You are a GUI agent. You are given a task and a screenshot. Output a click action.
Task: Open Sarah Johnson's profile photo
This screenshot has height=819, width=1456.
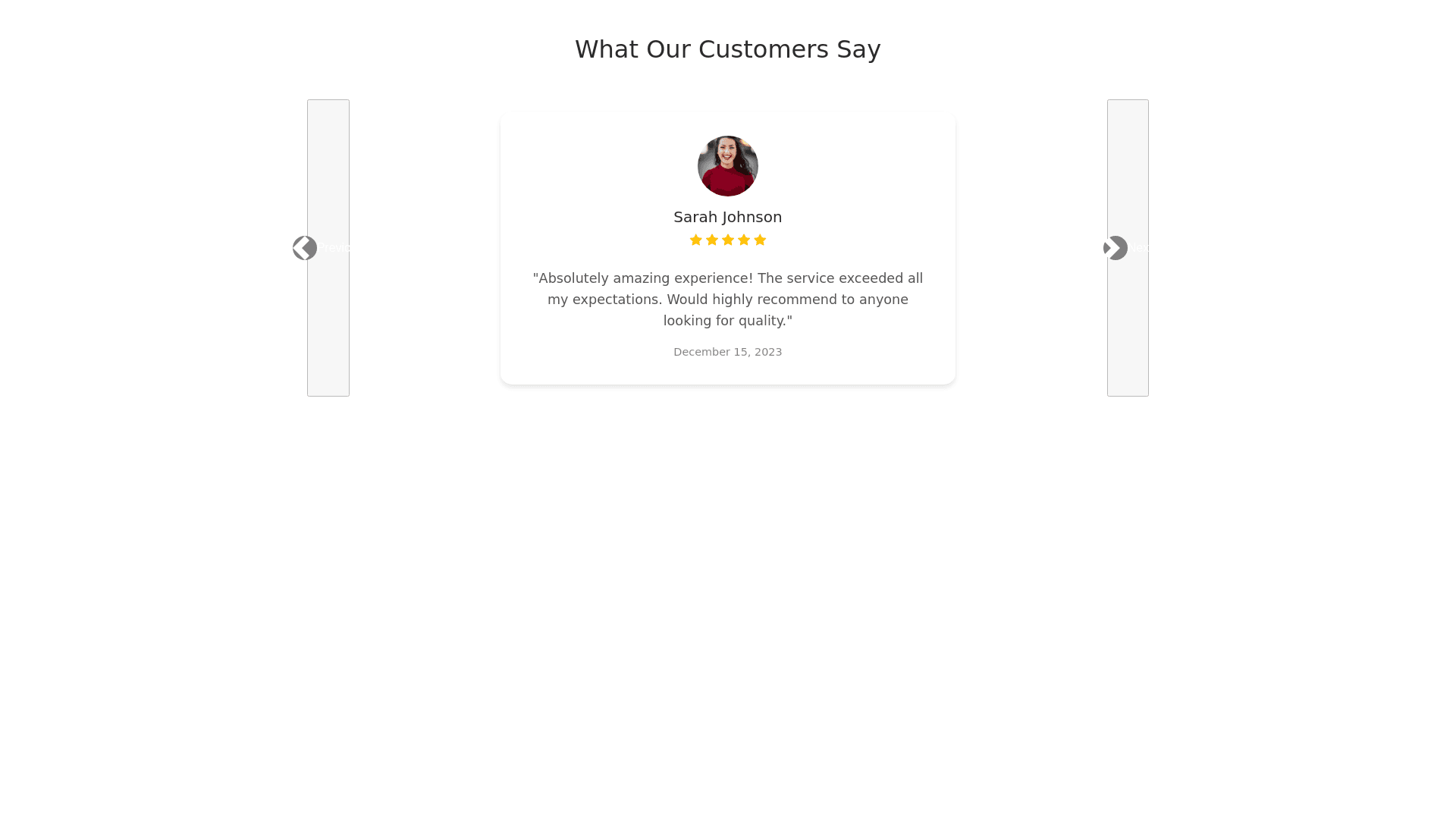(x=728, y=166)
